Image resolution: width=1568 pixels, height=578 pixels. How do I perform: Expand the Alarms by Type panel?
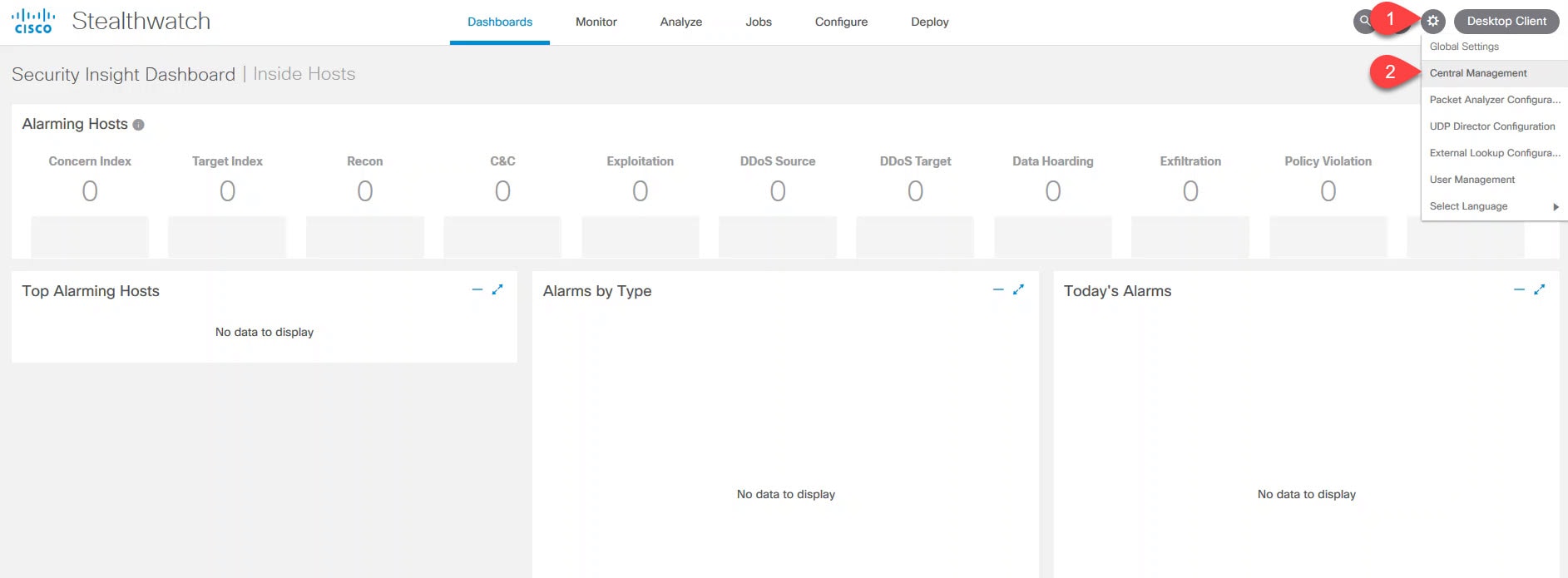[x=1018, y=289]
